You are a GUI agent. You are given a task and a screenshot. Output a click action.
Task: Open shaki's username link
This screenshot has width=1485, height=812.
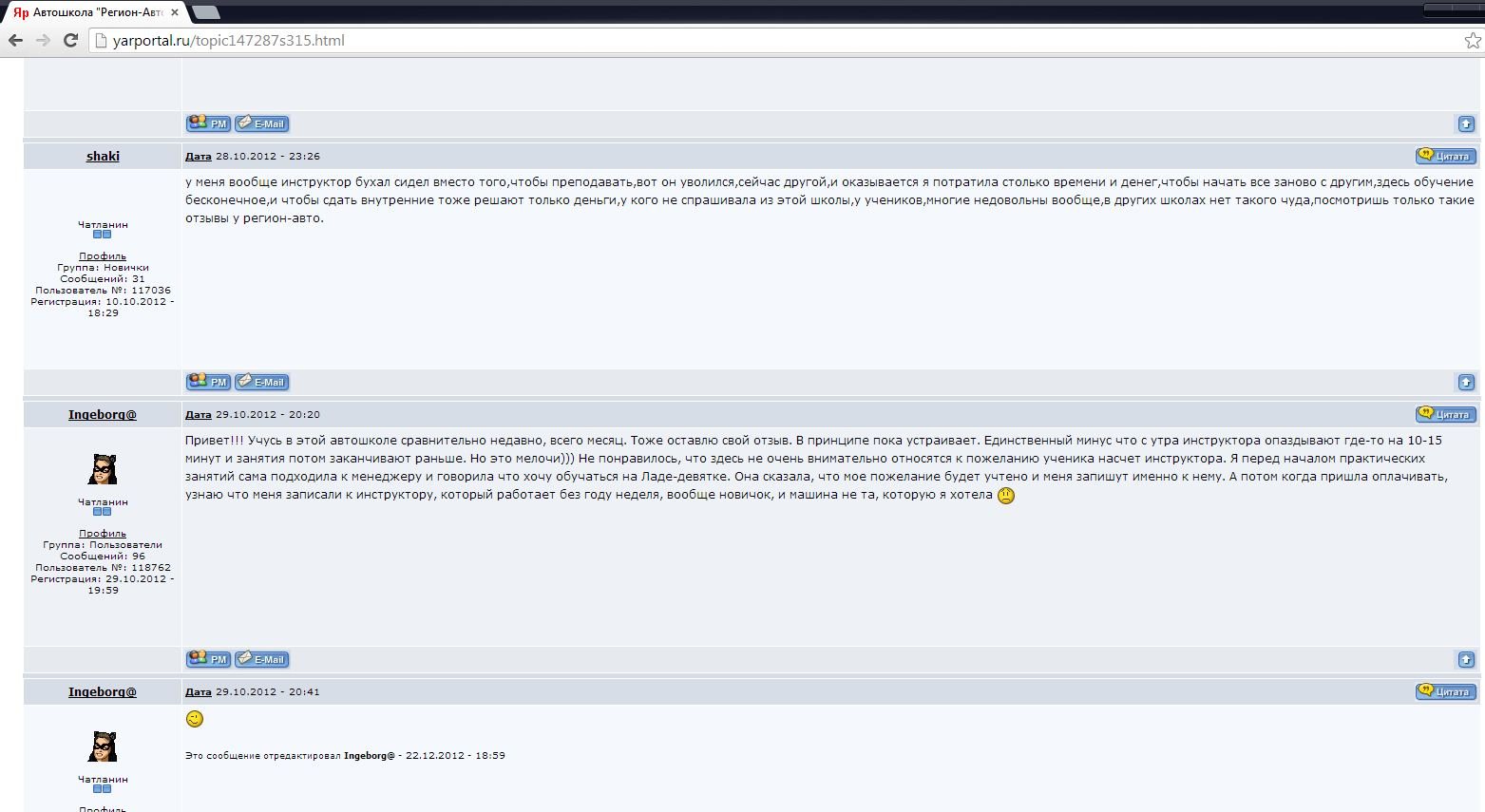103,156
